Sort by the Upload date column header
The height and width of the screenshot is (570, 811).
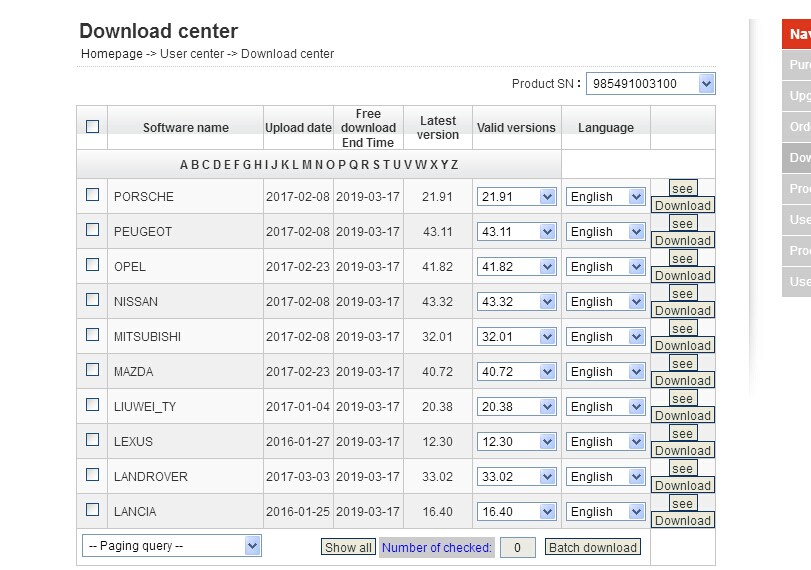[298, 128]
